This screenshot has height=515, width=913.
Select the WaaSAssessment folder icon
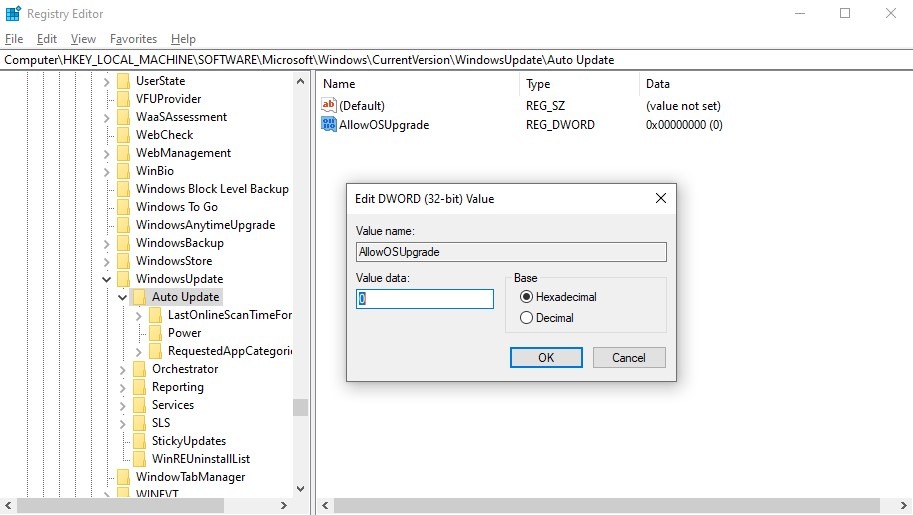click(123, 117)
